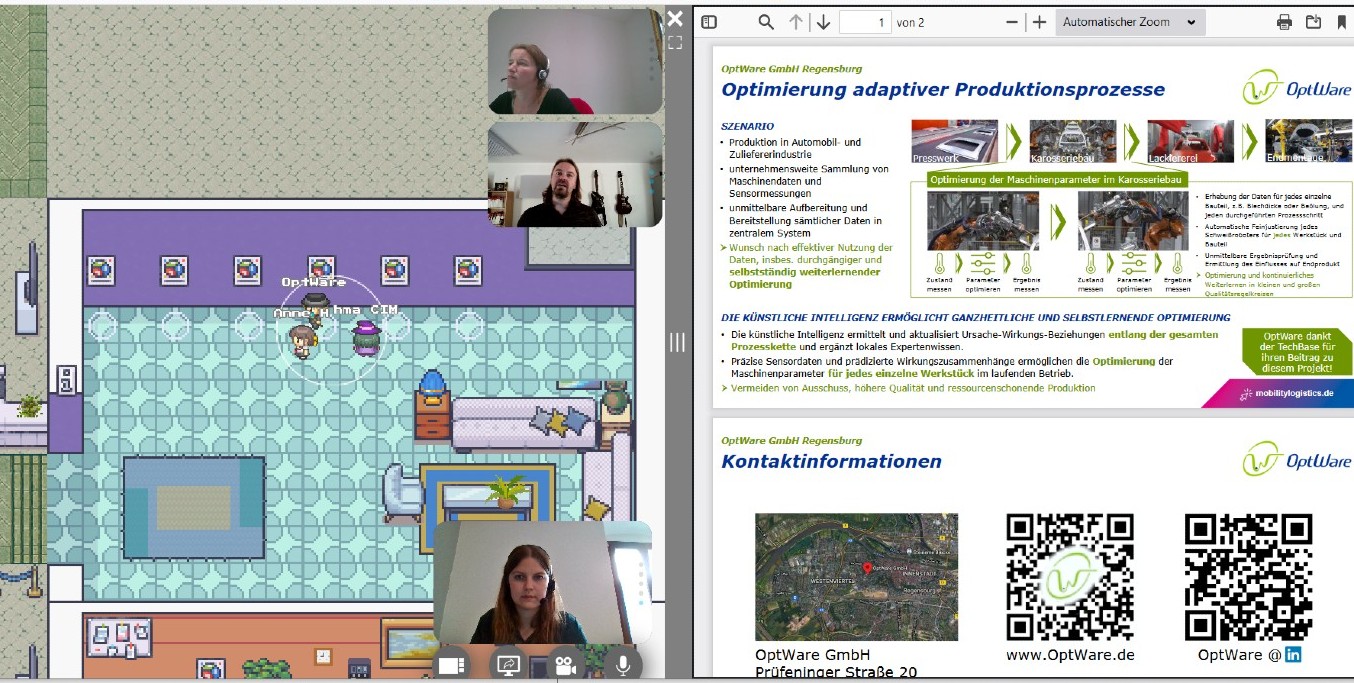Go to next PDF page
1354x683 pixels.
tap(823, 22)
